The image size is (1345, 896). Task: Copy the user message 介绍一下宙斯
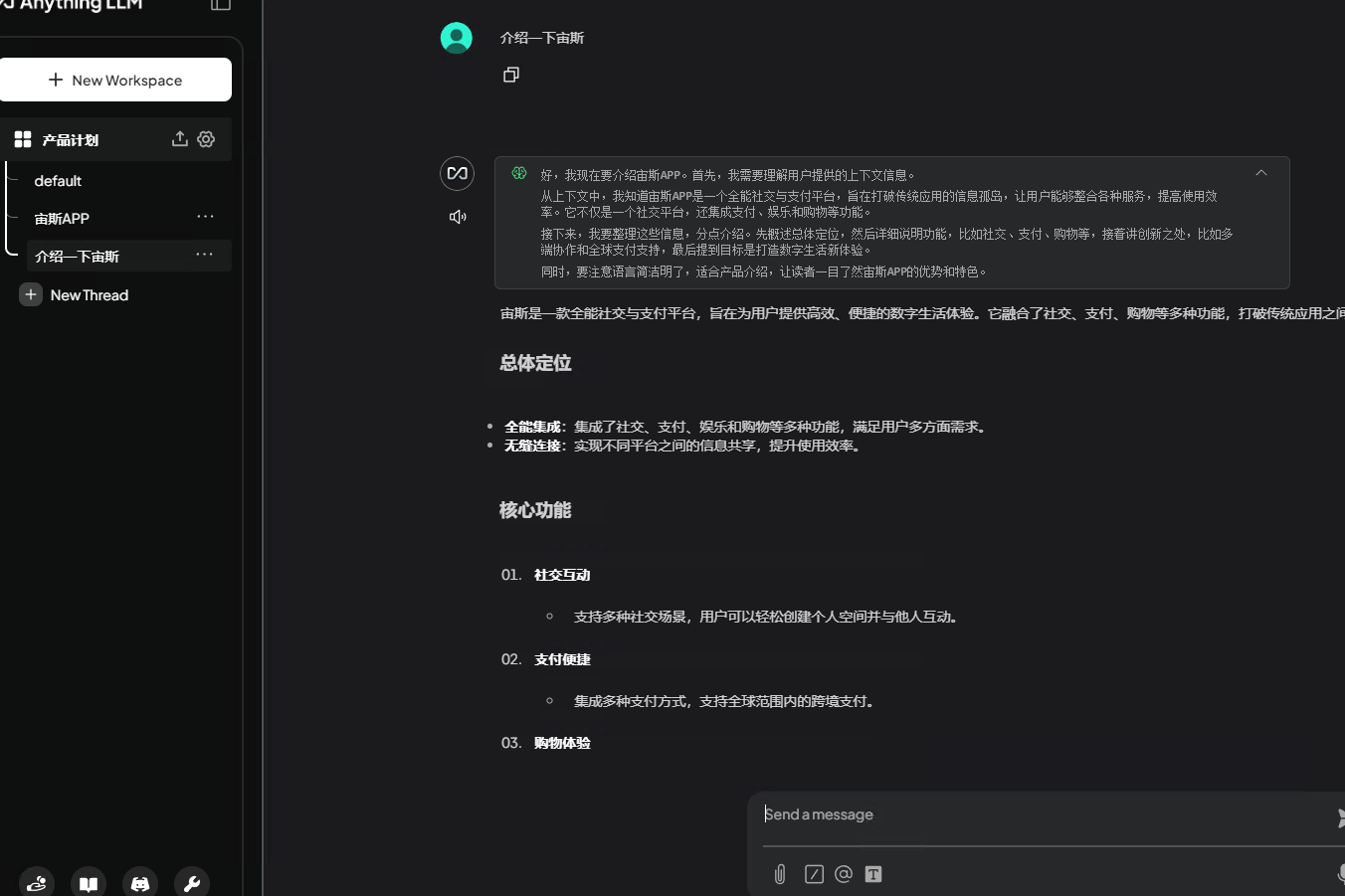(x=511, y=75)
